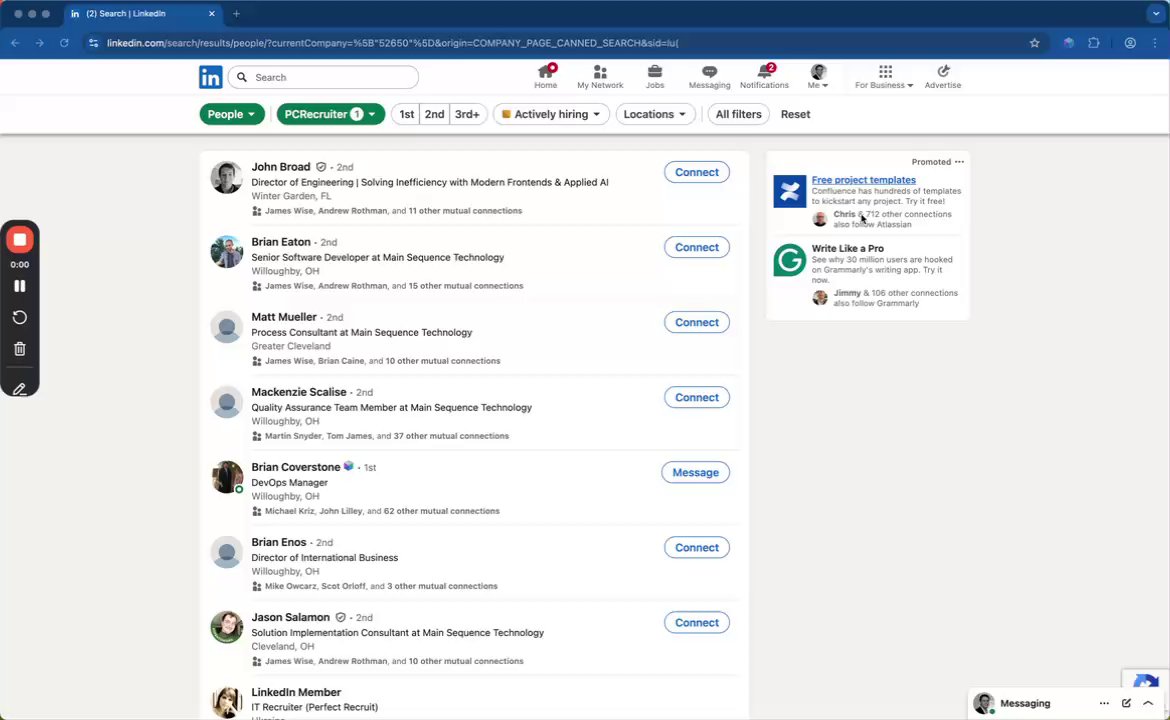Connect with John Broad
The height and width of the screenshot is (720, 1170).
click(696, 172)
